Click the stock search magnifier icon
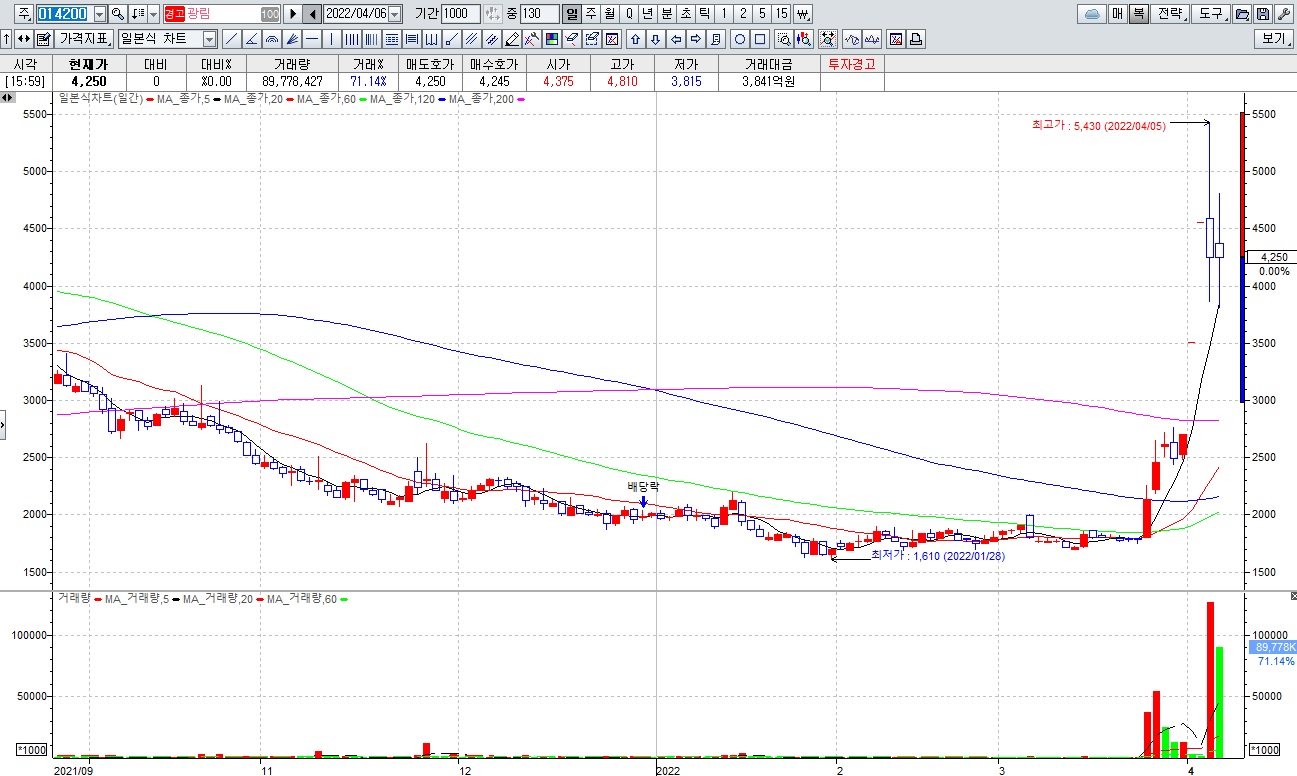1297x776 pixels. coord(117,14)
